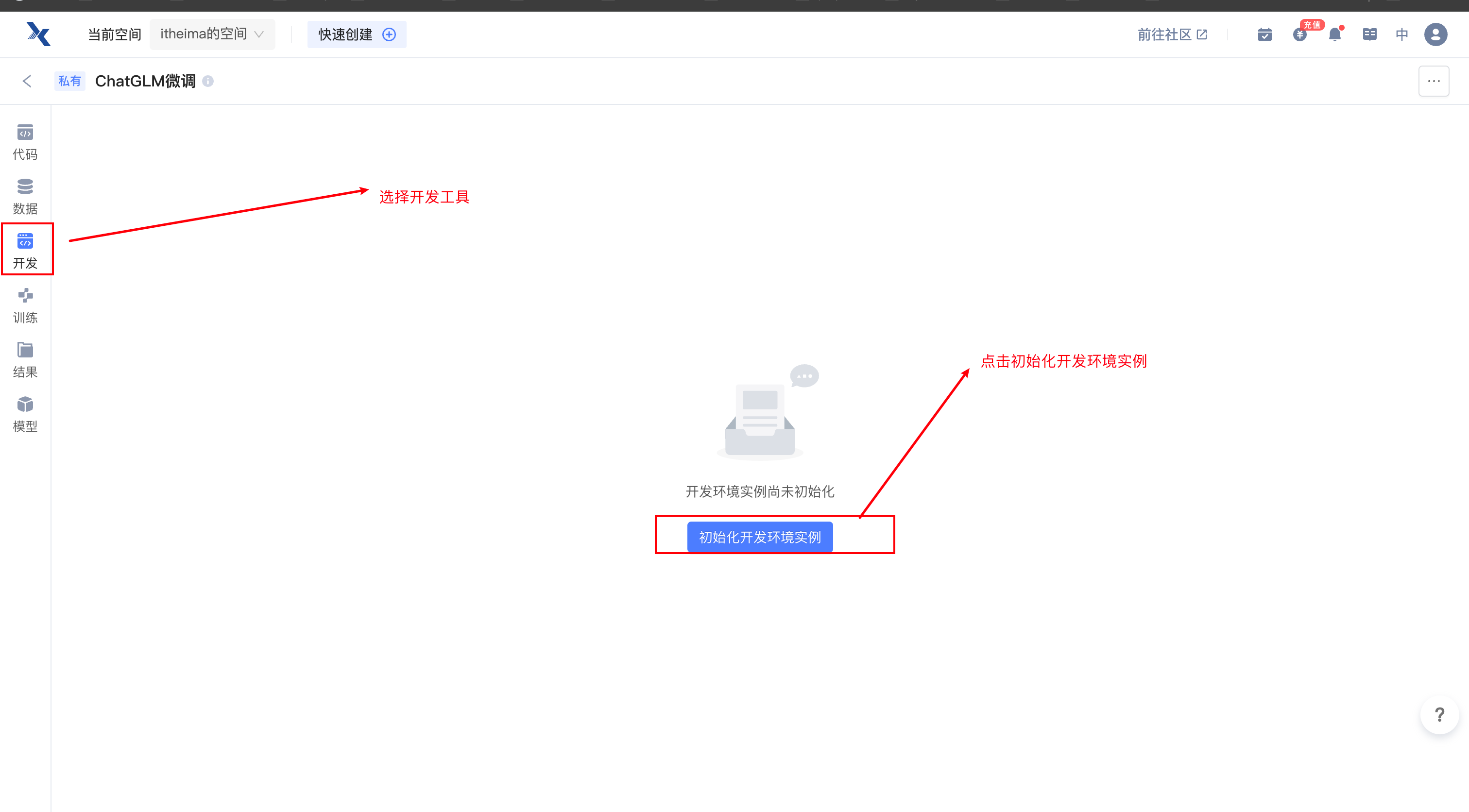The image size is (1469, 812).
Task: Open the 结果 results sidebar section
Action: point(25,359)
